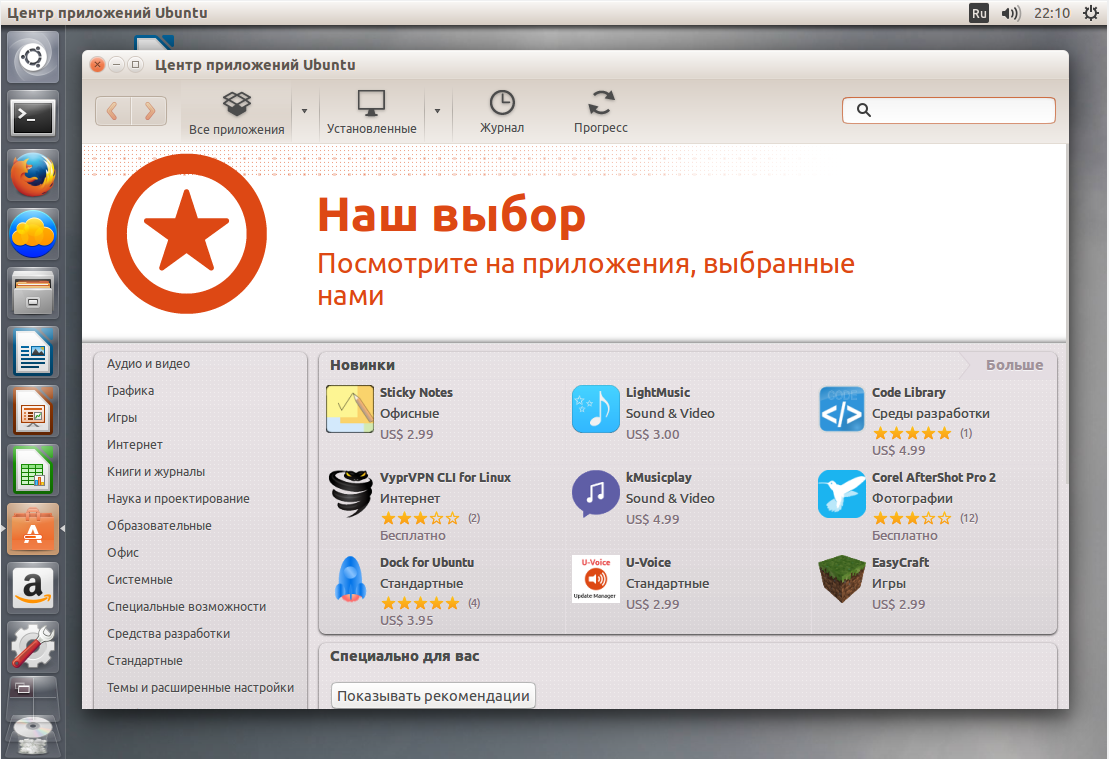Select Аудио и видео category
Image resolution: width=1109 pixels, height=759 pixels.
point(149,364)
